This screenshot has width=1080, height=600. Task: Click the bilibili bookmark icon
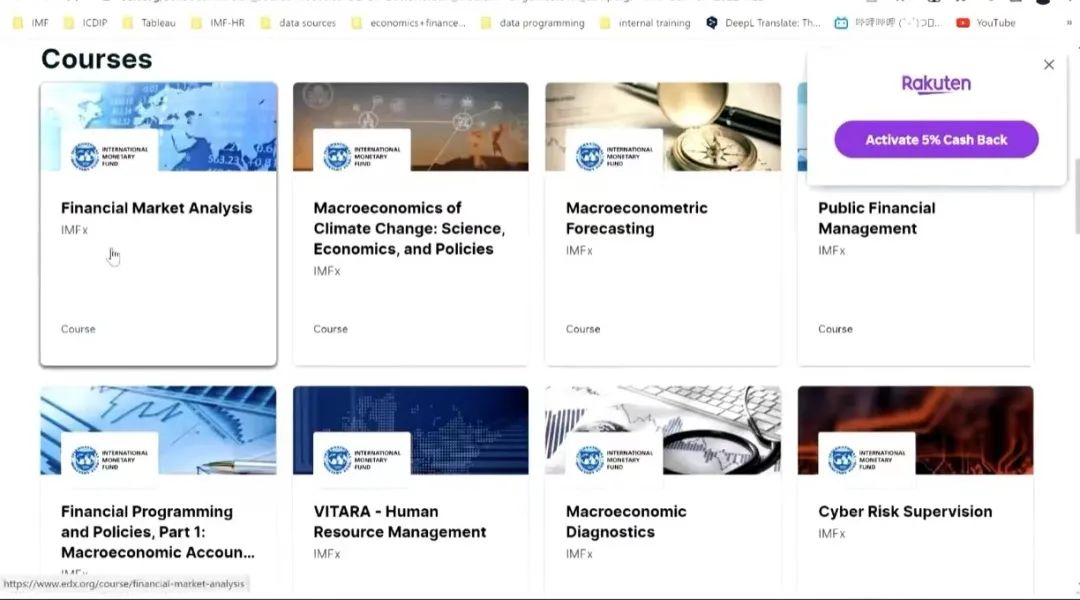841,23
